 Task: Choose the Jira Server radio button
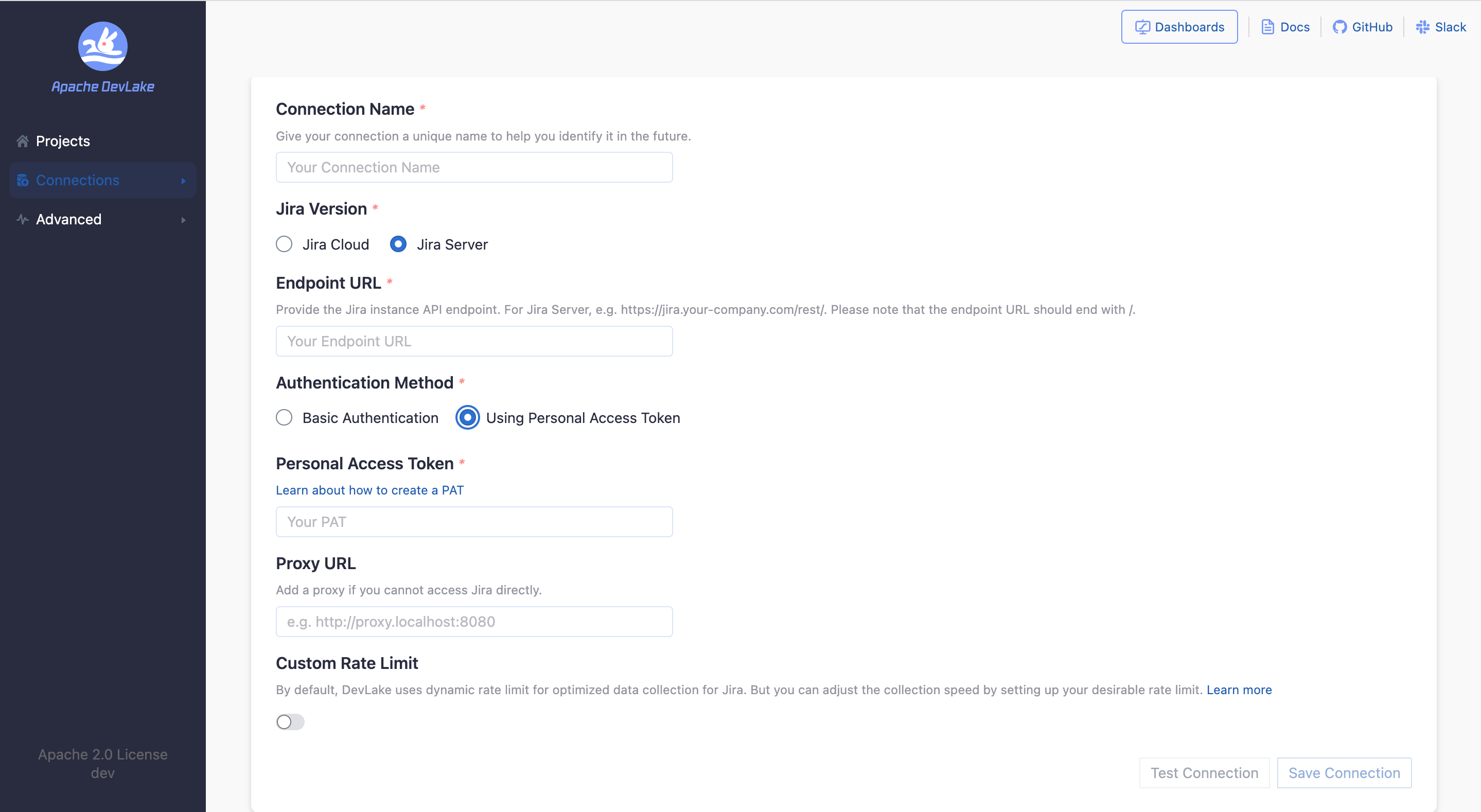pyautogui.click(x=398, y=244)
